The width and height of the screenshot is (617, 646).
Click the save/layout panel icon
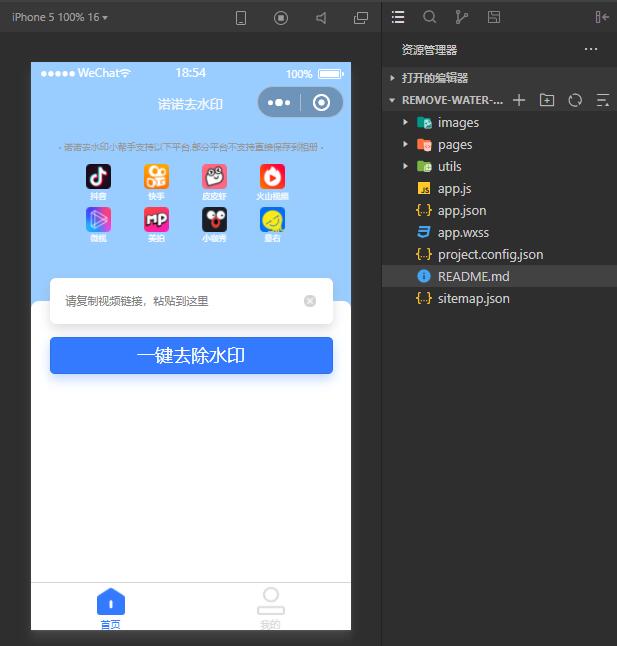[x=493, y=17]
